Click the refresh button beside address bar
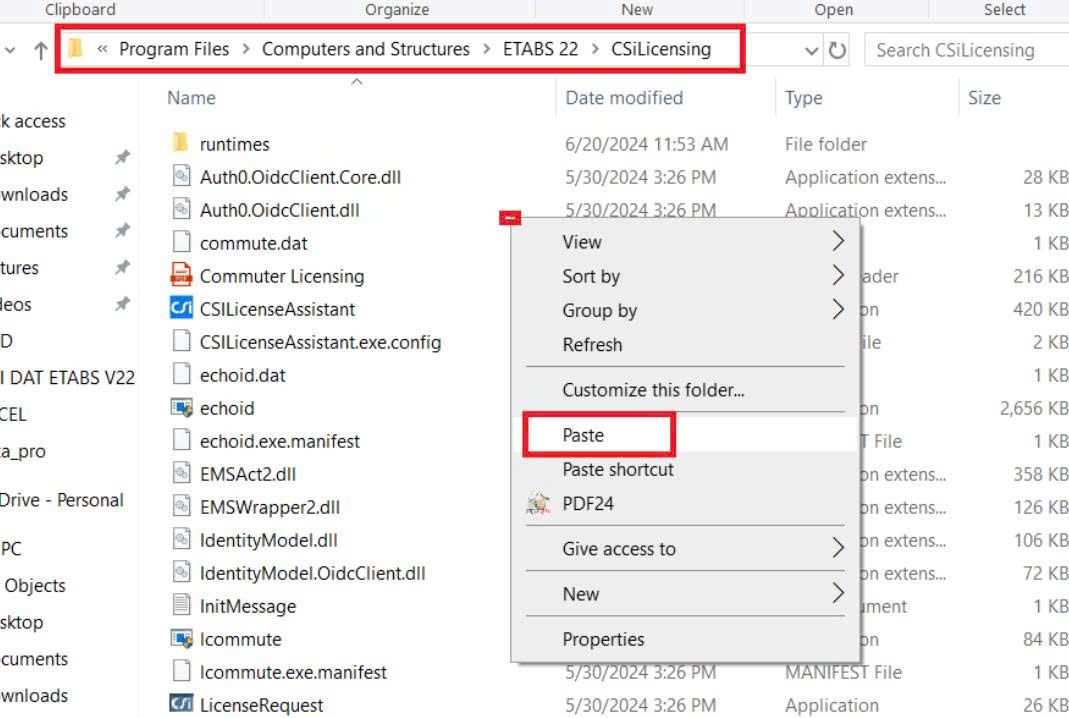Screen dimensions: 1069x718 click(x=837, y=50)
